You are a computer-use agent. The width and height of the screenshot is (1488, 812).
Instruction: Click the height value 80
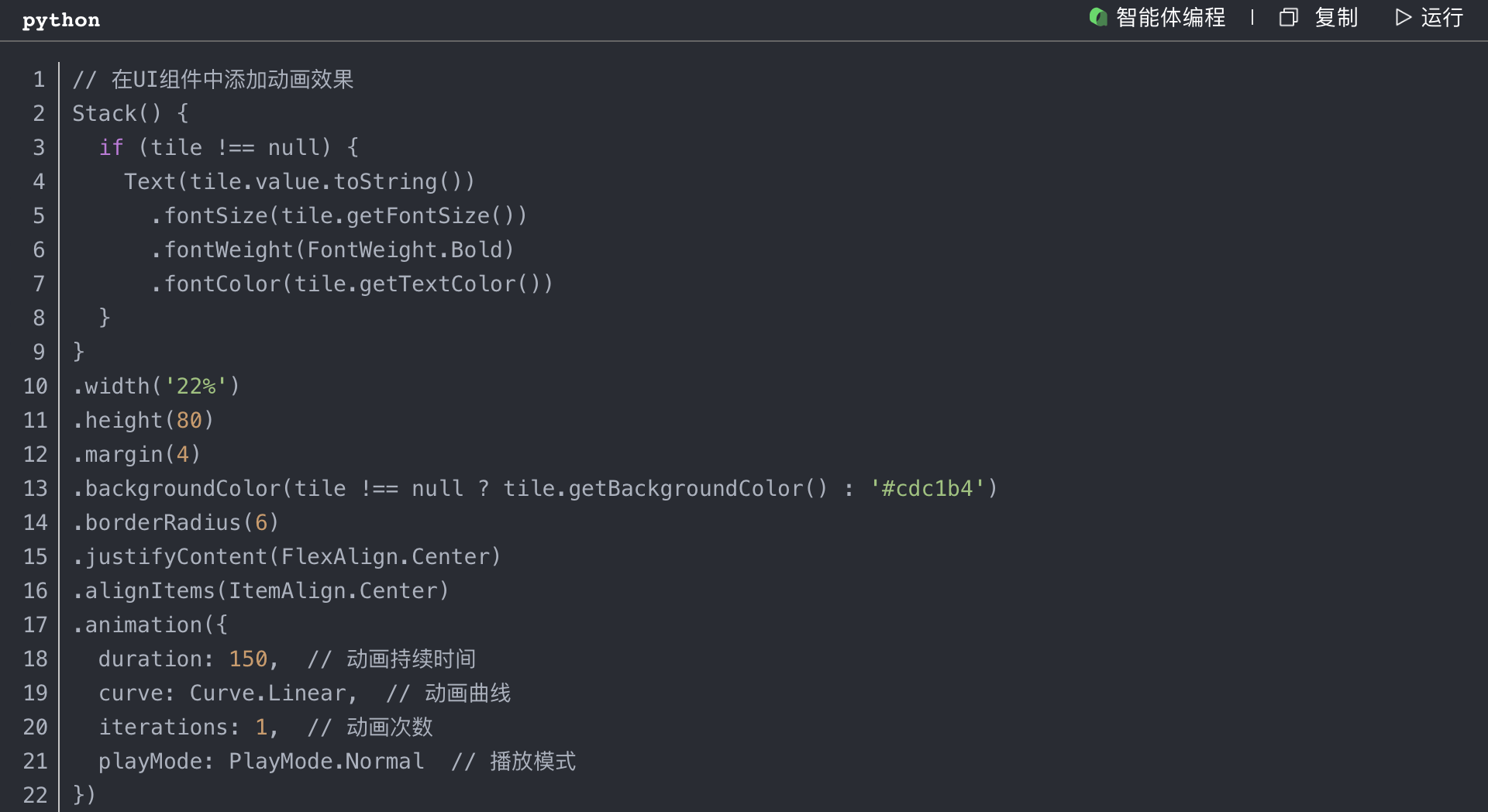coord(189,421)
